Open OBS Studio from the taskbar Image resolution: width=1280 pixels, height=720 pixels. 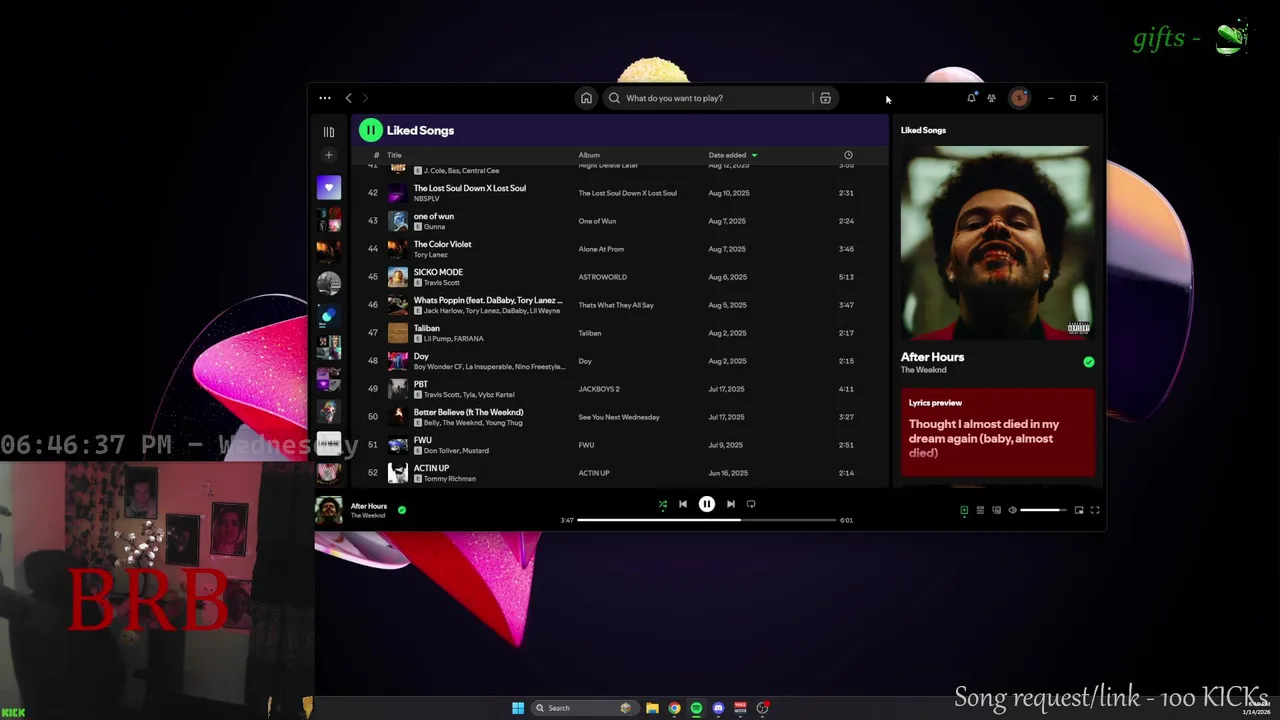[x=762, y=708]
